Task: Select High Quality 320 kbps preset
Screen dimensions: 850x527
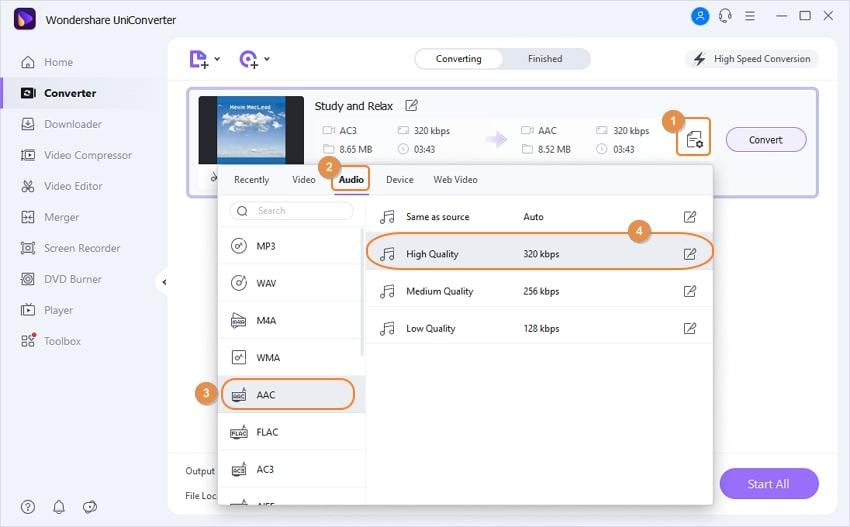Action: point(539,254)
